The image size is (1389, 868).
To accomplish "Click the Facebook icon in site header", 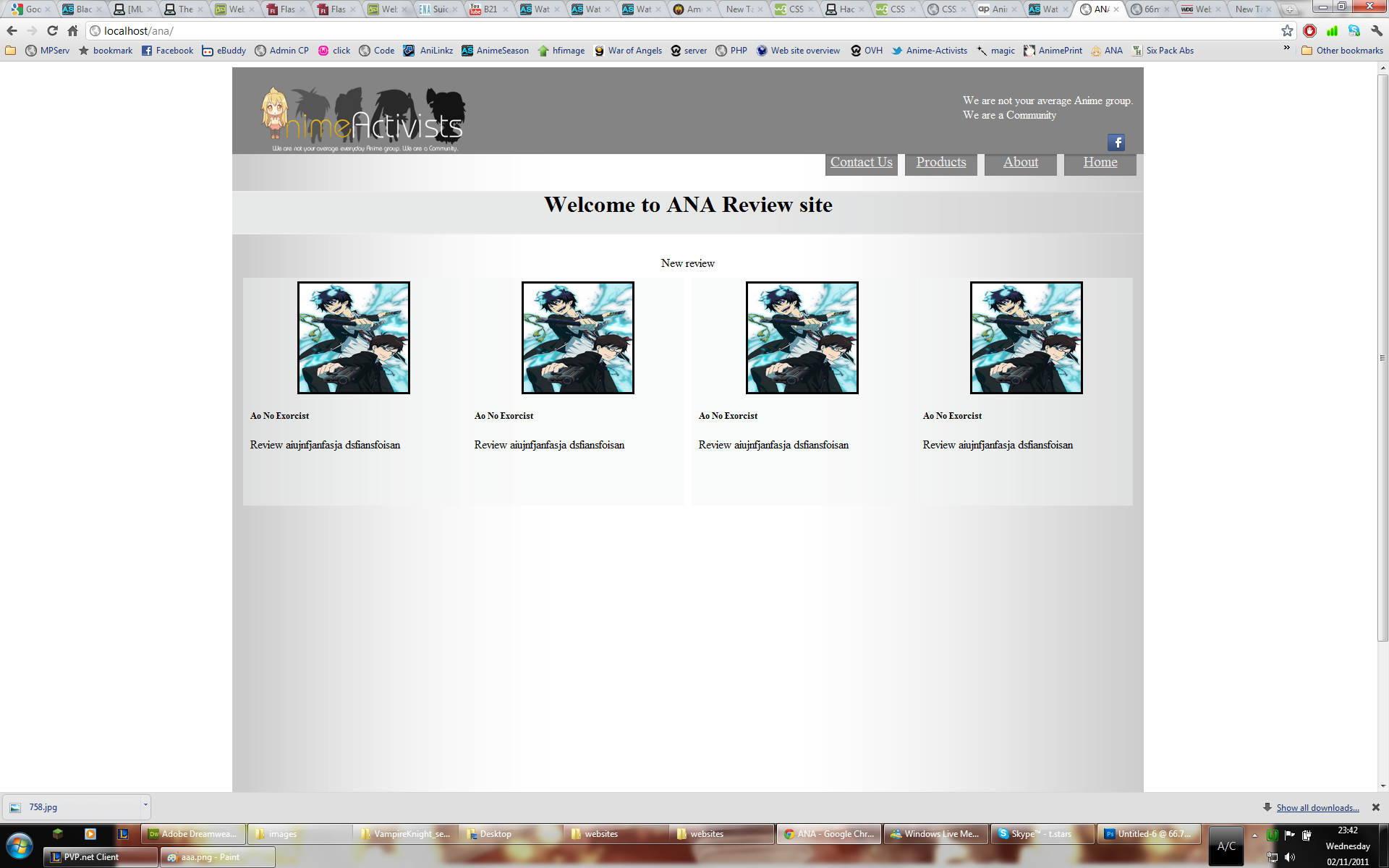I will (x=1116, y=142).
